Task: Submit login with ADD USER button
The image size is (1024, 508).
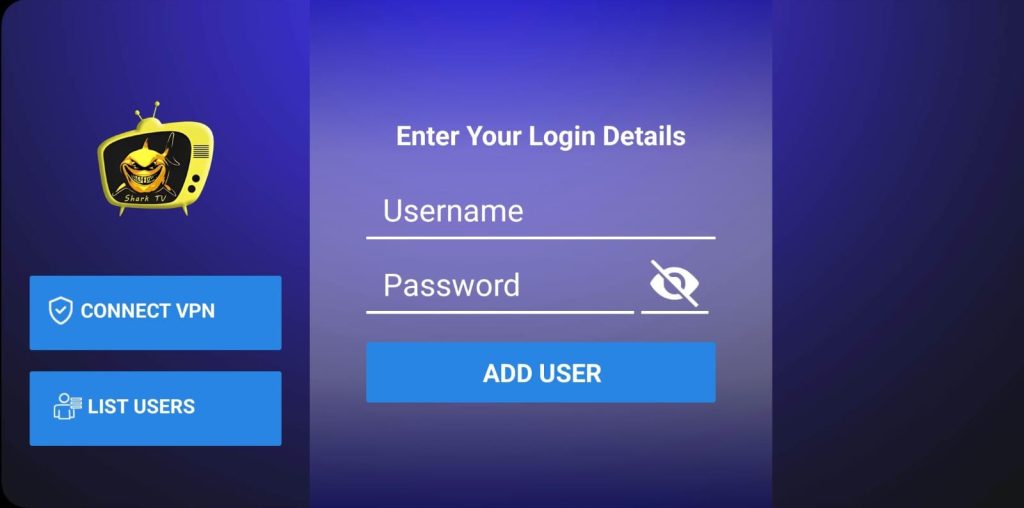Action: (x=541, y=372)
